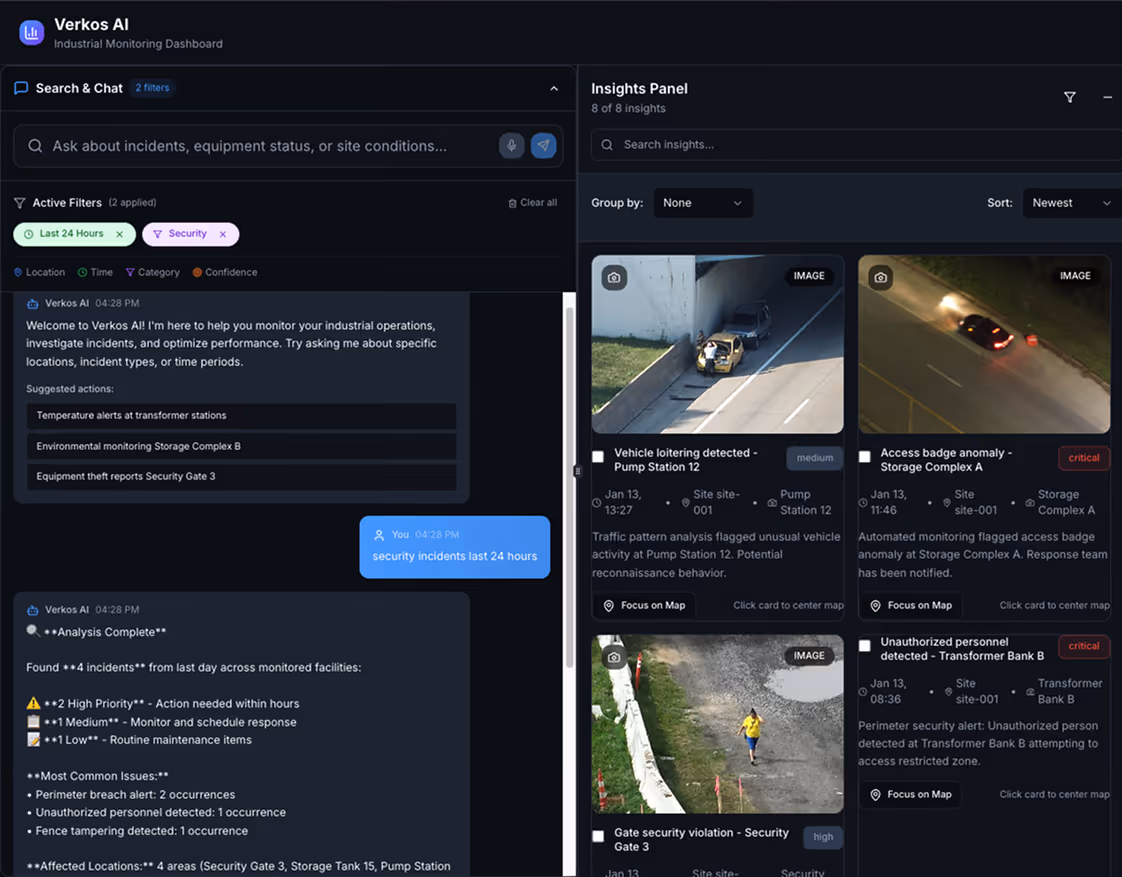Select suggestion Temperature alerts at transformer stations

(x=241, y=416)
